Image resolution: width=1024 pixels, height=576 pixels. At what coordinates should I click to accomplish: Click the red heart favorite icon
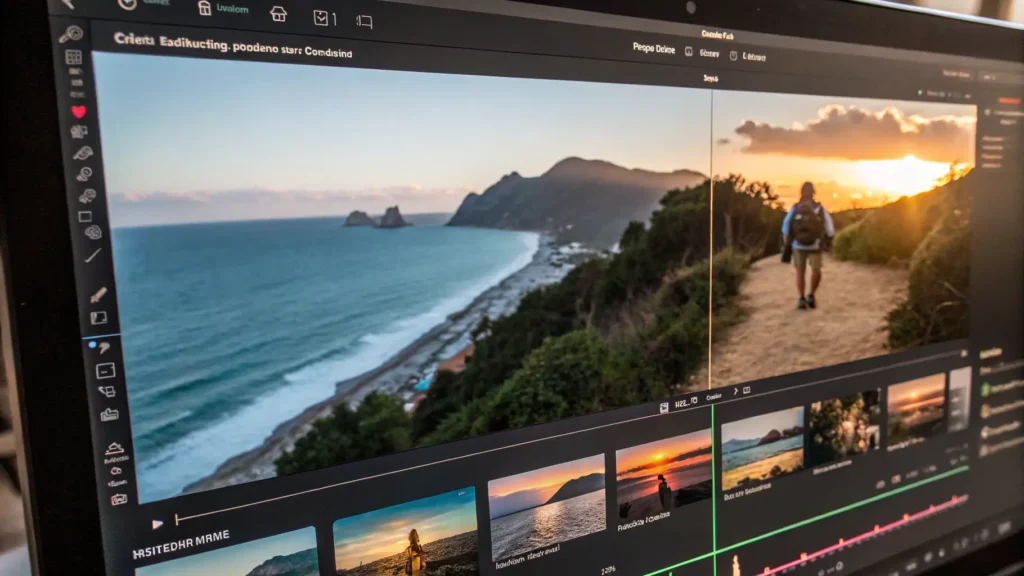click(x=78, y=112)
